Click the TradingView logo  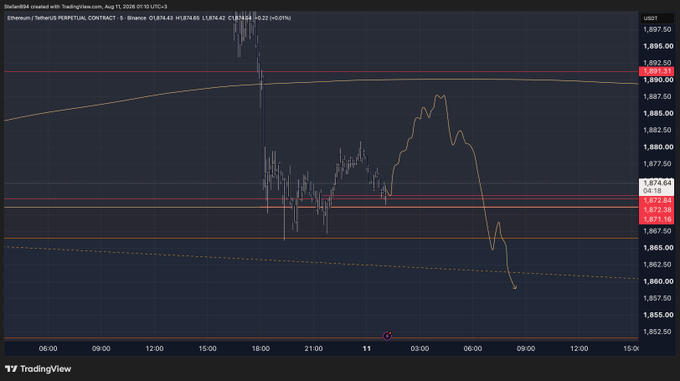38,369
